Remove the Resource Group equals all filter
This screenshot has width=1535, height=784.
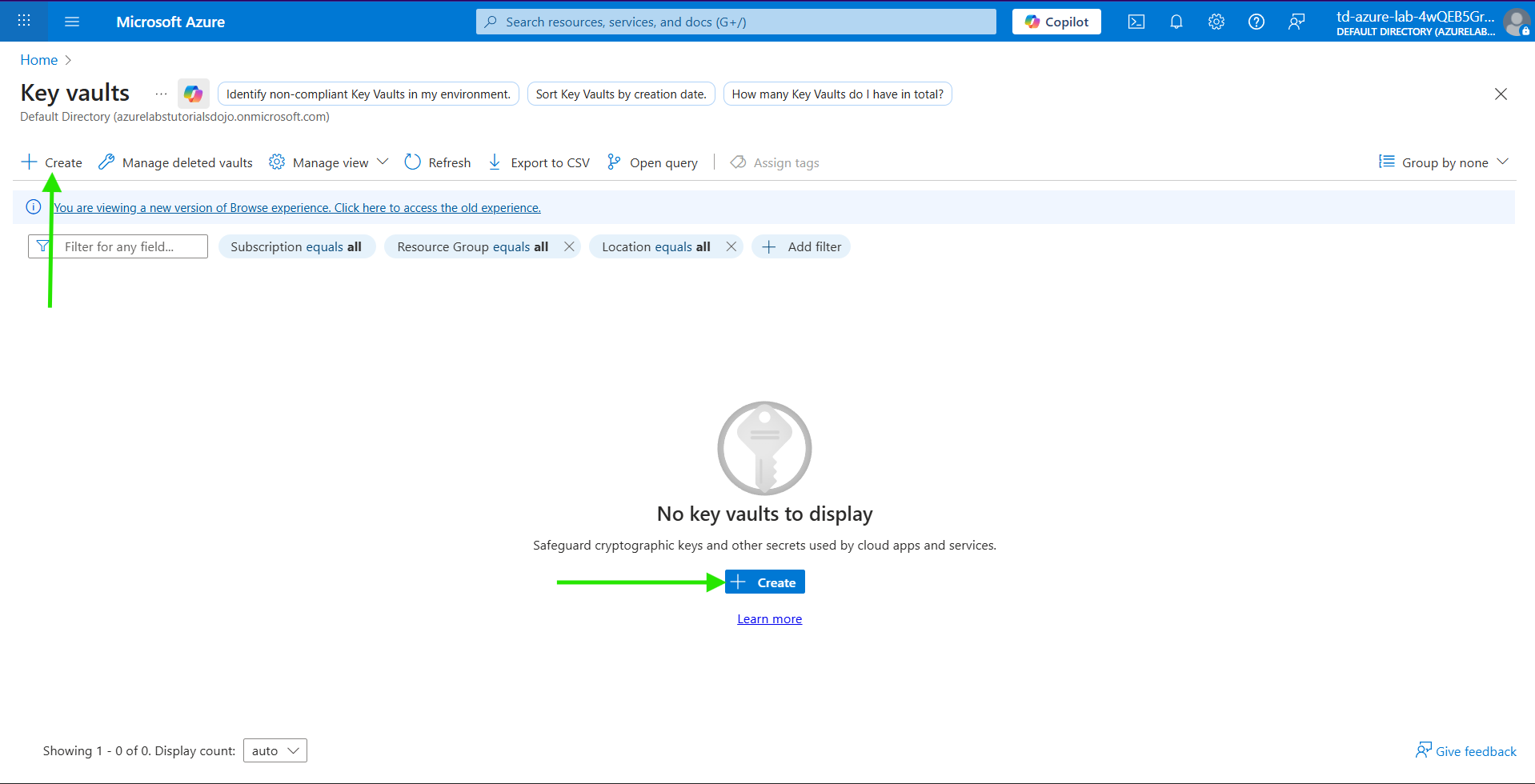569,246
